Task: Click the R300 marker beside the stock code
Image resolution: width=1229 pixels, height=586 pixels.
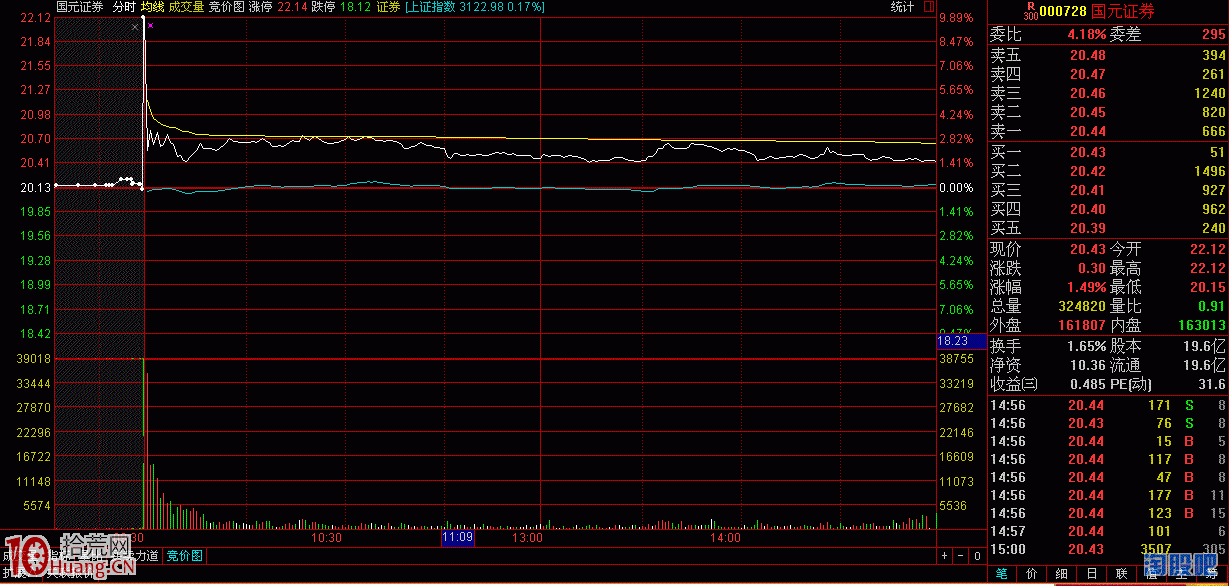Action: pyautogui.click(x=1030, y=12)
